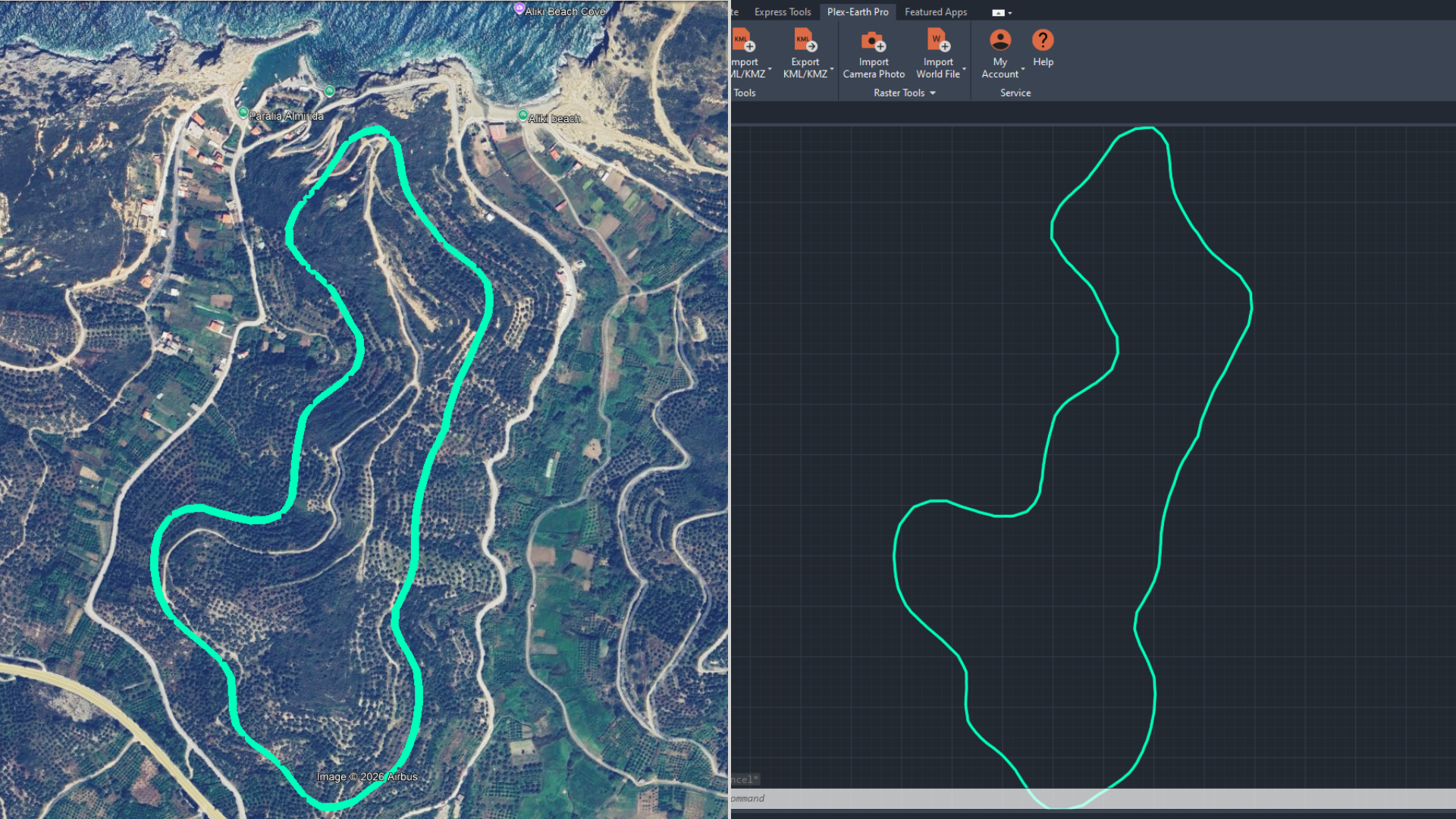
Task: Expand the Export KML/KMZ dropdown arrow
Action: coord(832,70)
